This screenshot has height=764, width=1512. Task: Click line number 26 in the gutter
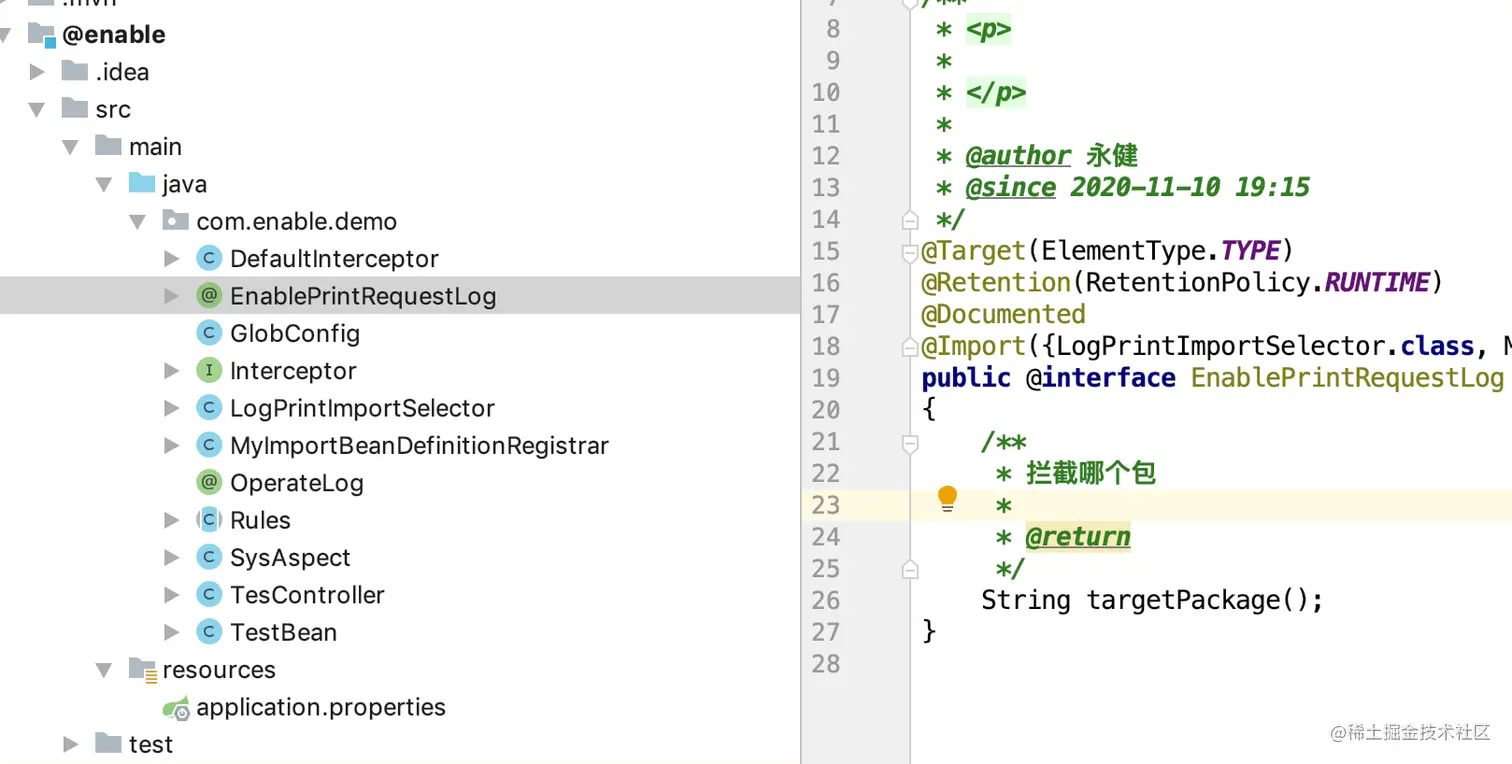pos(826,600)
